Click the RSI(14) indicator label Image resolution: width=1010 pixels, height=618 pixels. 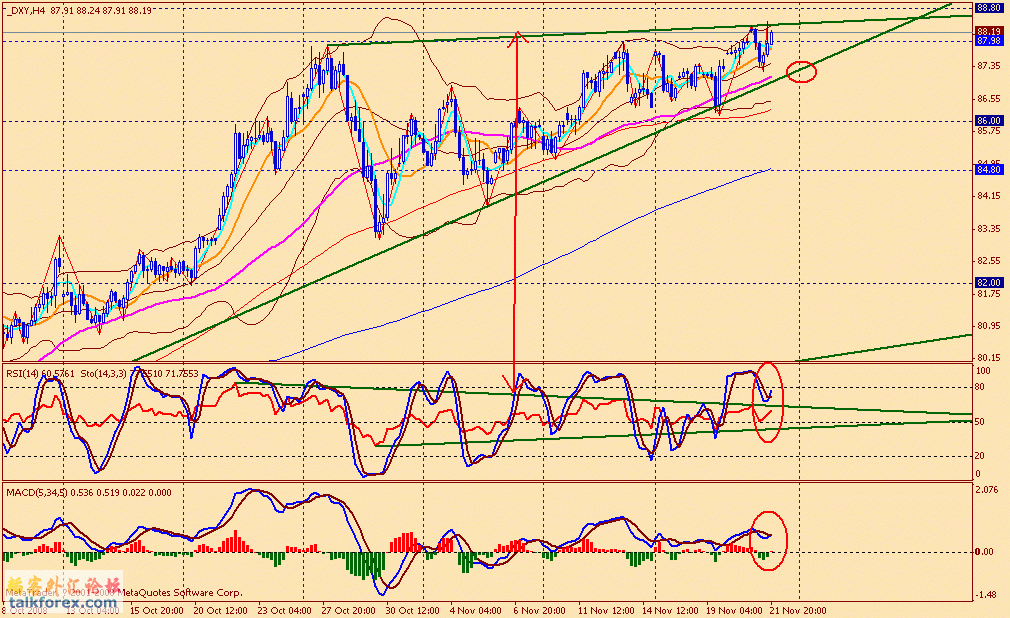[x=23, y=373]
